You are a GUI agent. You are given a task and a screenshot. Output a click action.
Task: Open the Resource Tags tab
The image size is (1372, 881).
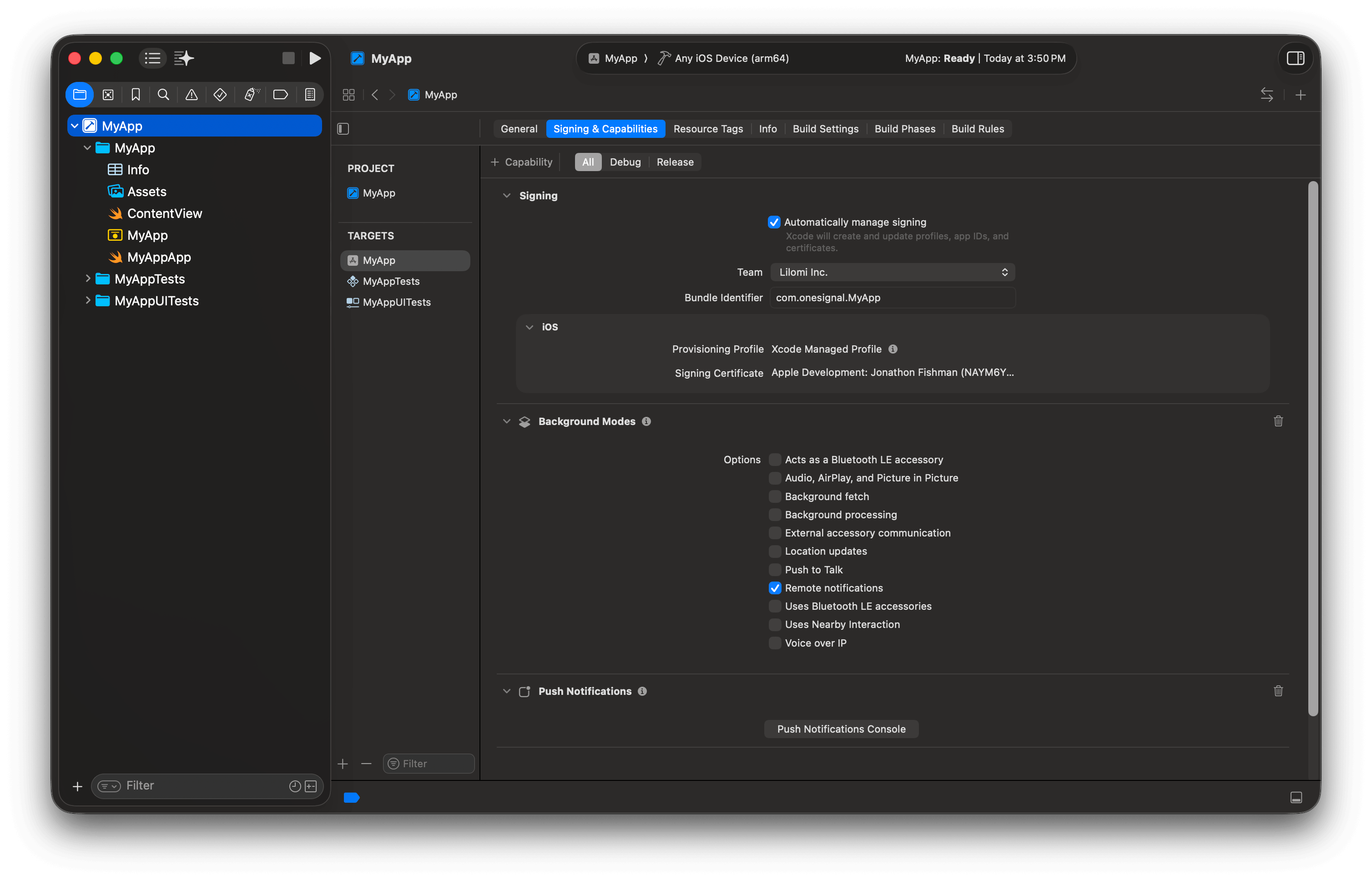point(708,129)
